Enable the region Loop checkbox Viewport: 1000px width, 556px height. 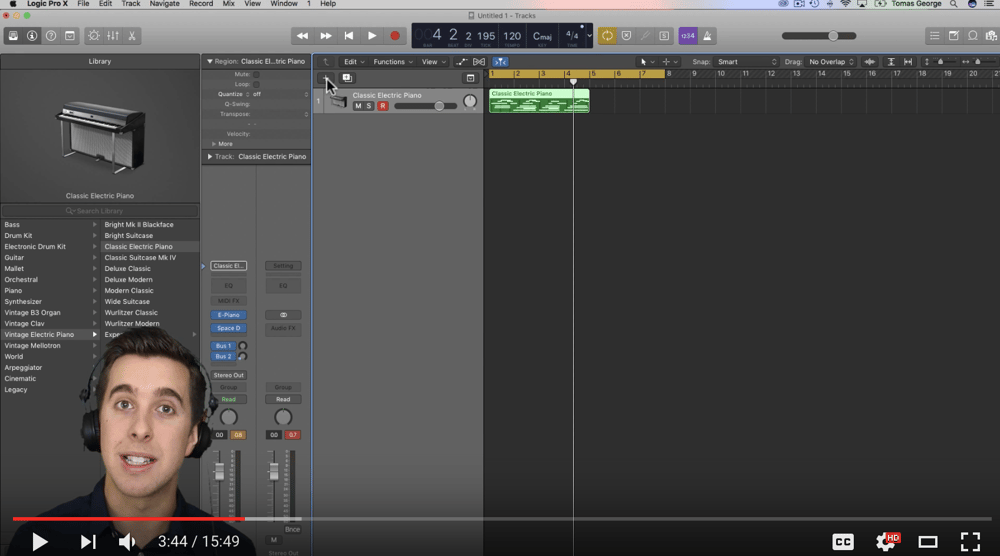[x=256, y=84]
